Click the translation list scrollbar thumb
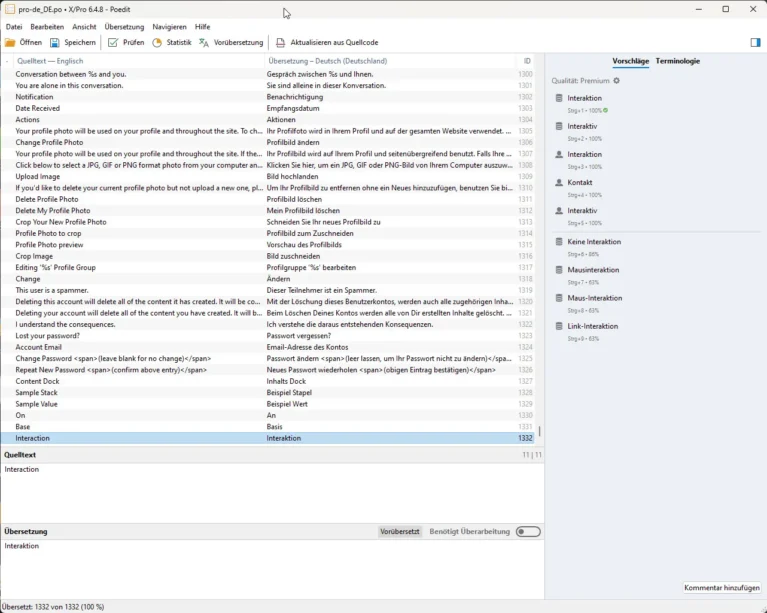767x613 pixels. (540, 431)
